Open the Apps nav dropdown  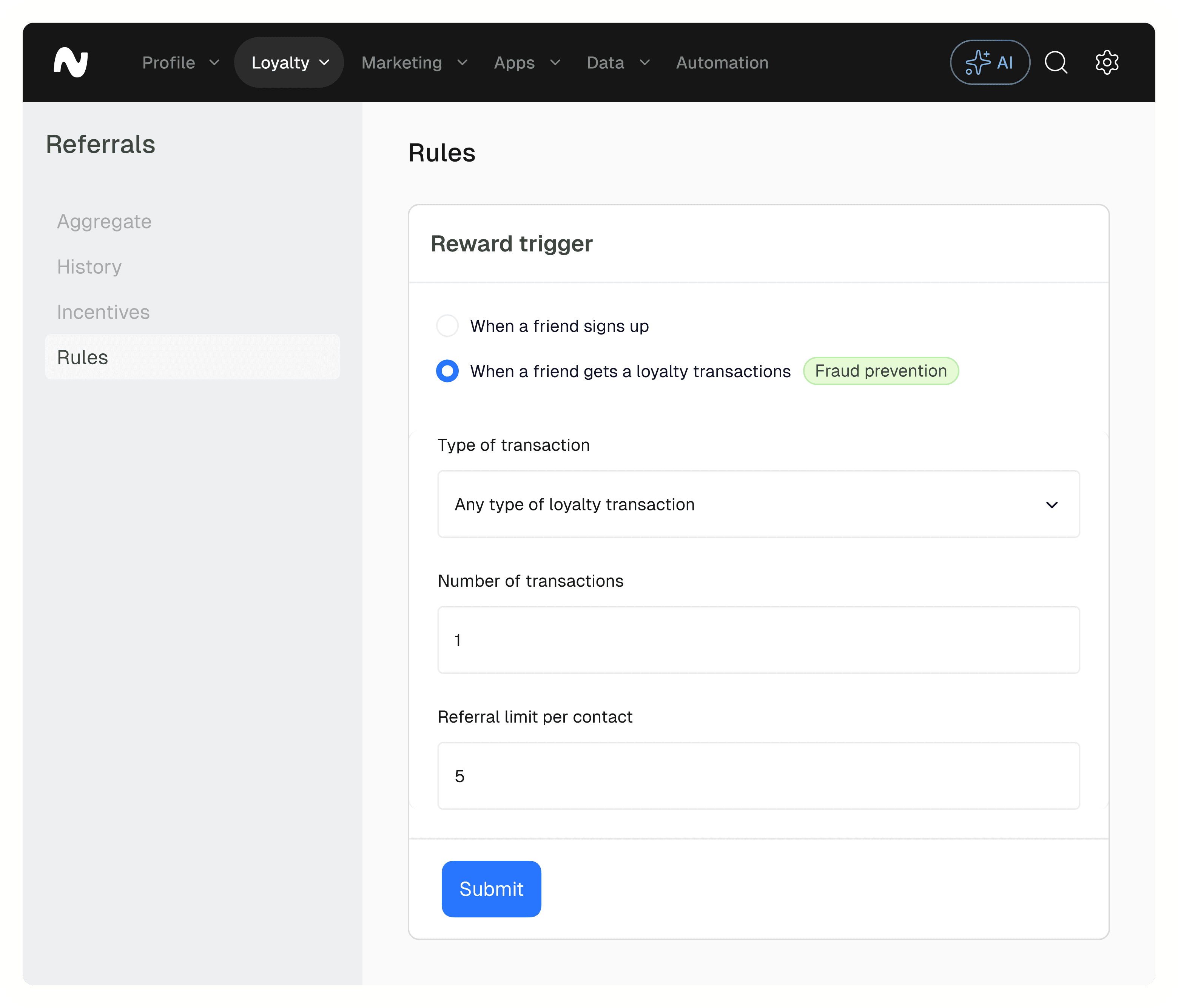tap(526, 63)
